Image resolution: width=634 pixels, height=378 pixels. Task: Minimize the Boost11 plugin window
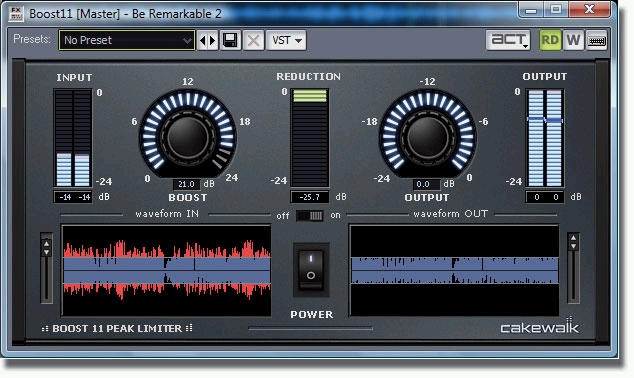530,10
